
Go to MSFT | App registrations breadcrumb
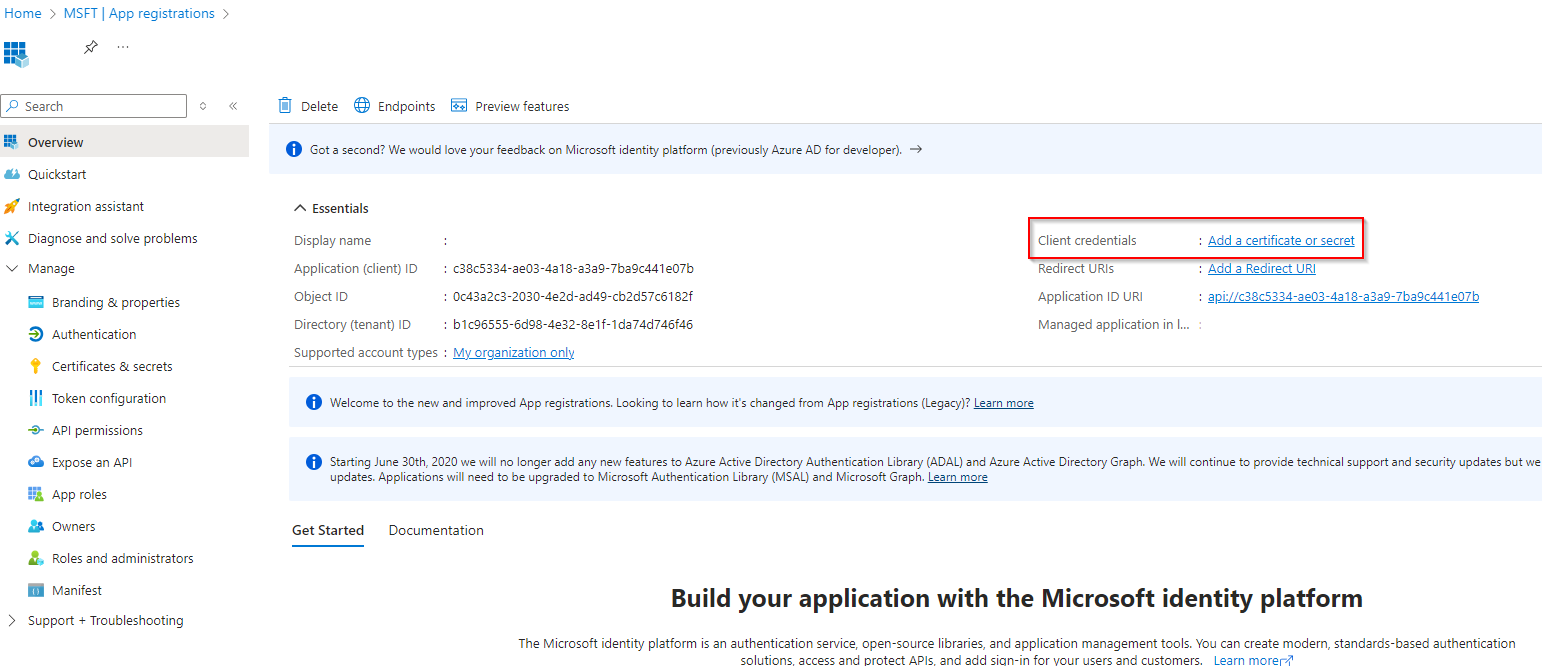coord(138,13)
